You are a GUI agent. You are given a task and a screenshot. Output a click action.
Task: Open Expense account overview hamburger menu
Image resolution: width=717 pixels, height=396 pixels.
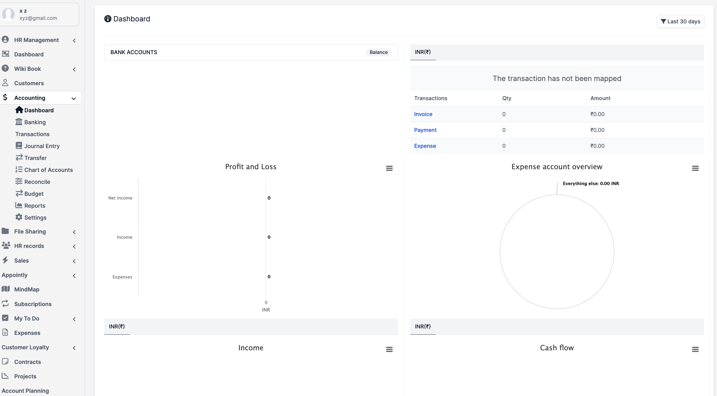[x=695, y=168]
